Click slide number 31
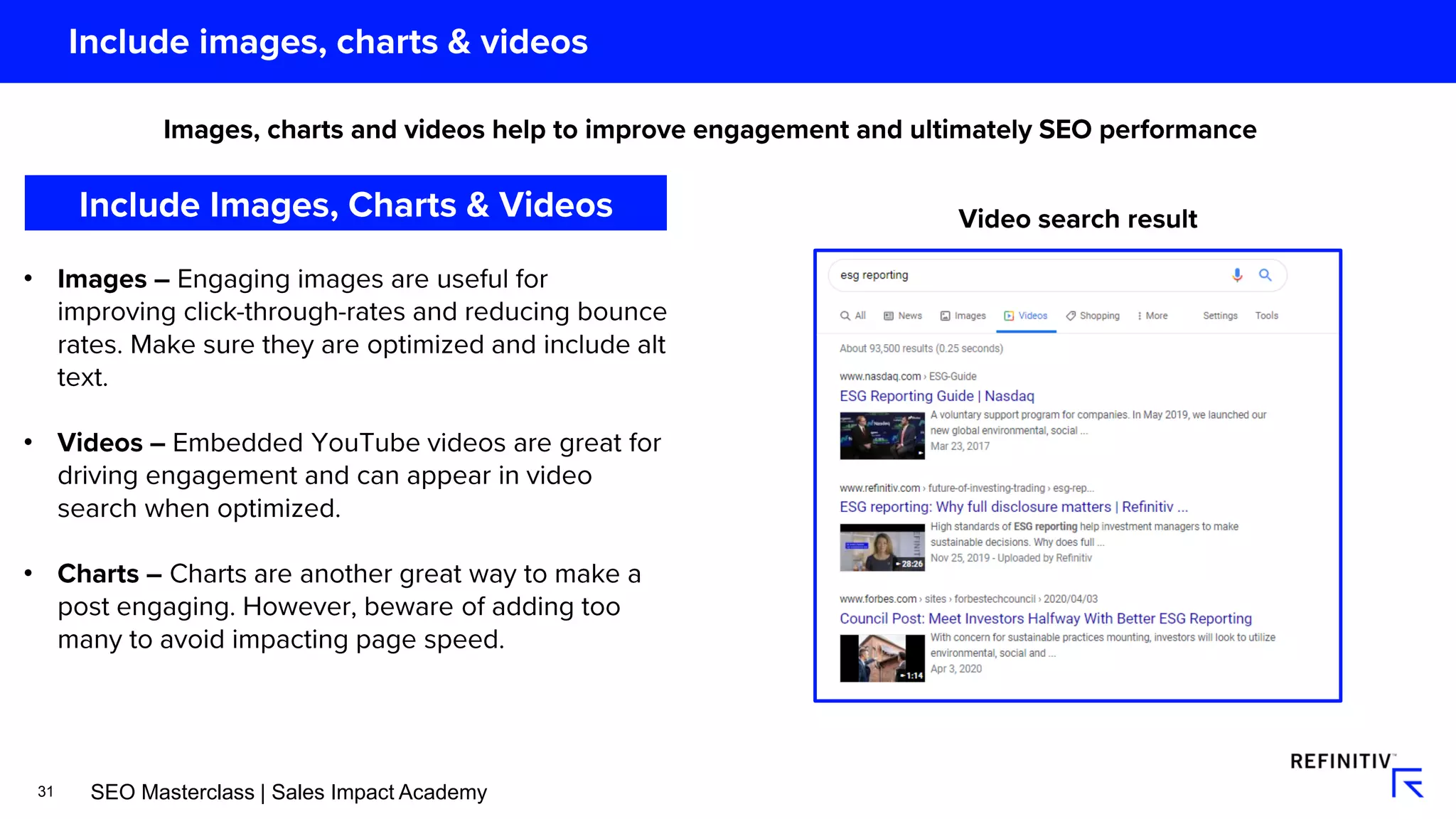The height and width of the screenshot is (819, 1456). click(x=45, y=792)
